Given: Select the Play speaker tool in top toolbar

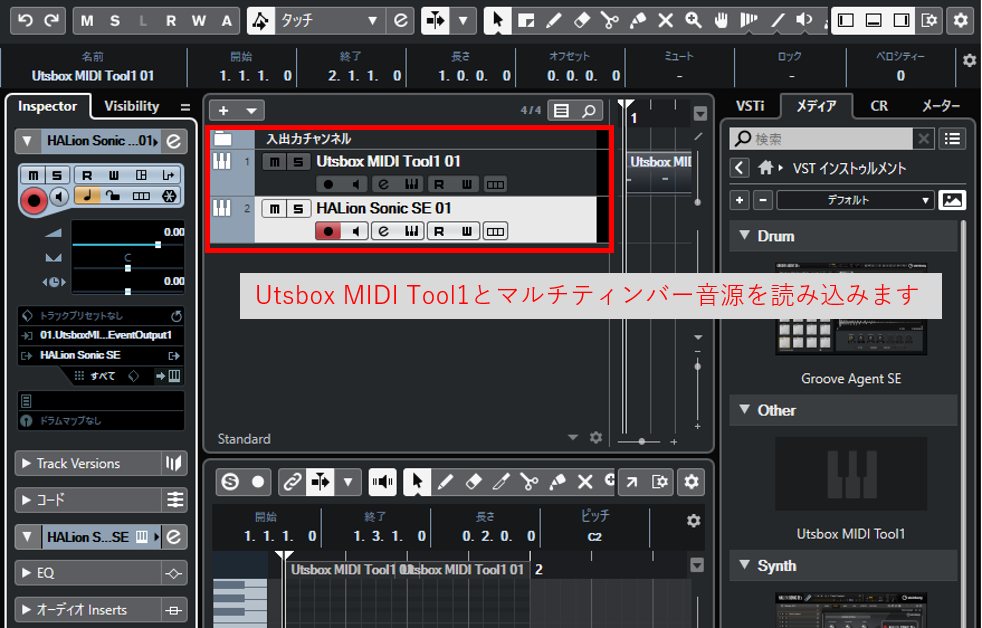Looking at the screenshot, I should pyautogui.click(x=804, y=21).
